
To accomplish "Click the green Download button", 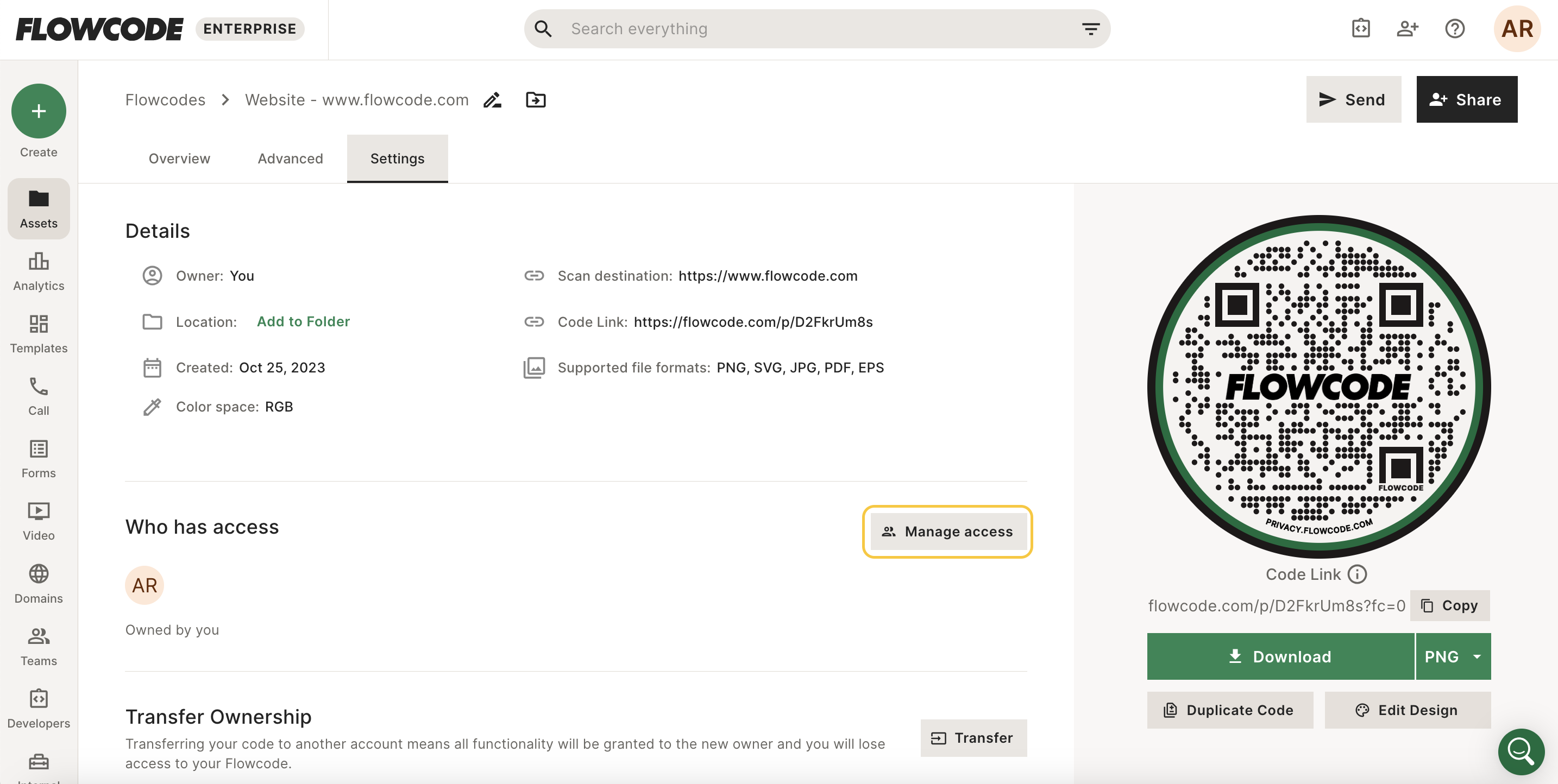I will click(x=1280, y=656).
